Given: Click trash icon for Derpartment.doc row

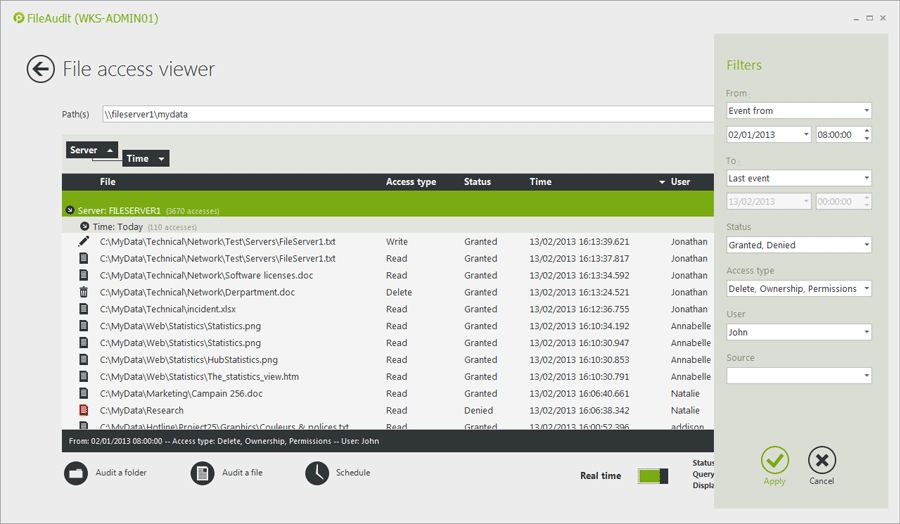Looking at the screenshot, I should pos(84,292).
